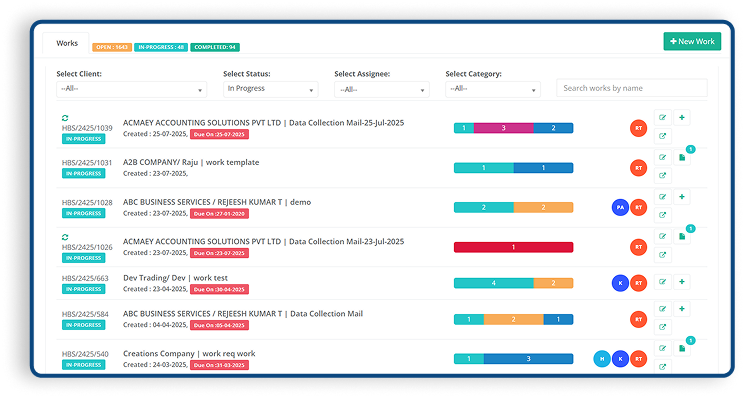Click red progress bar on HBS/2425/1026 row
The image size is (745, 398).
pos(514,247)
